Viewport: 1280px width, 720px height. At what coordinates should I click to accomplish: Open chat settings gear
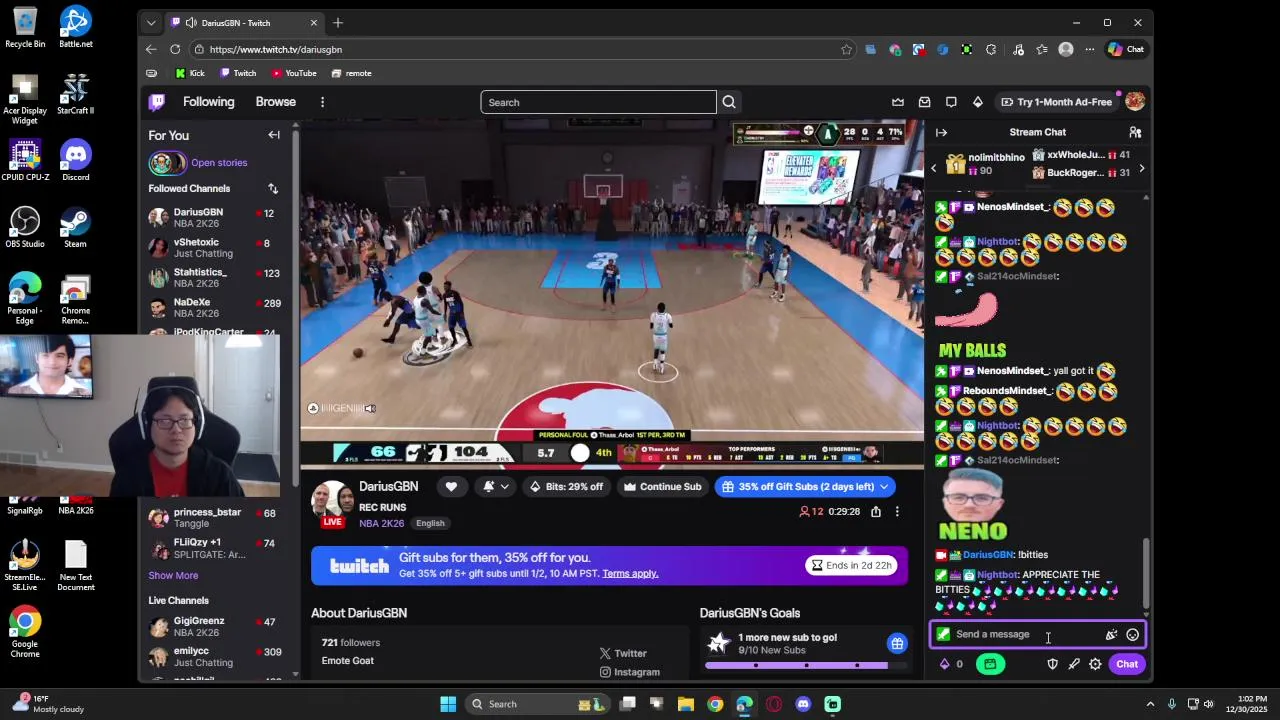(1095, 664)
